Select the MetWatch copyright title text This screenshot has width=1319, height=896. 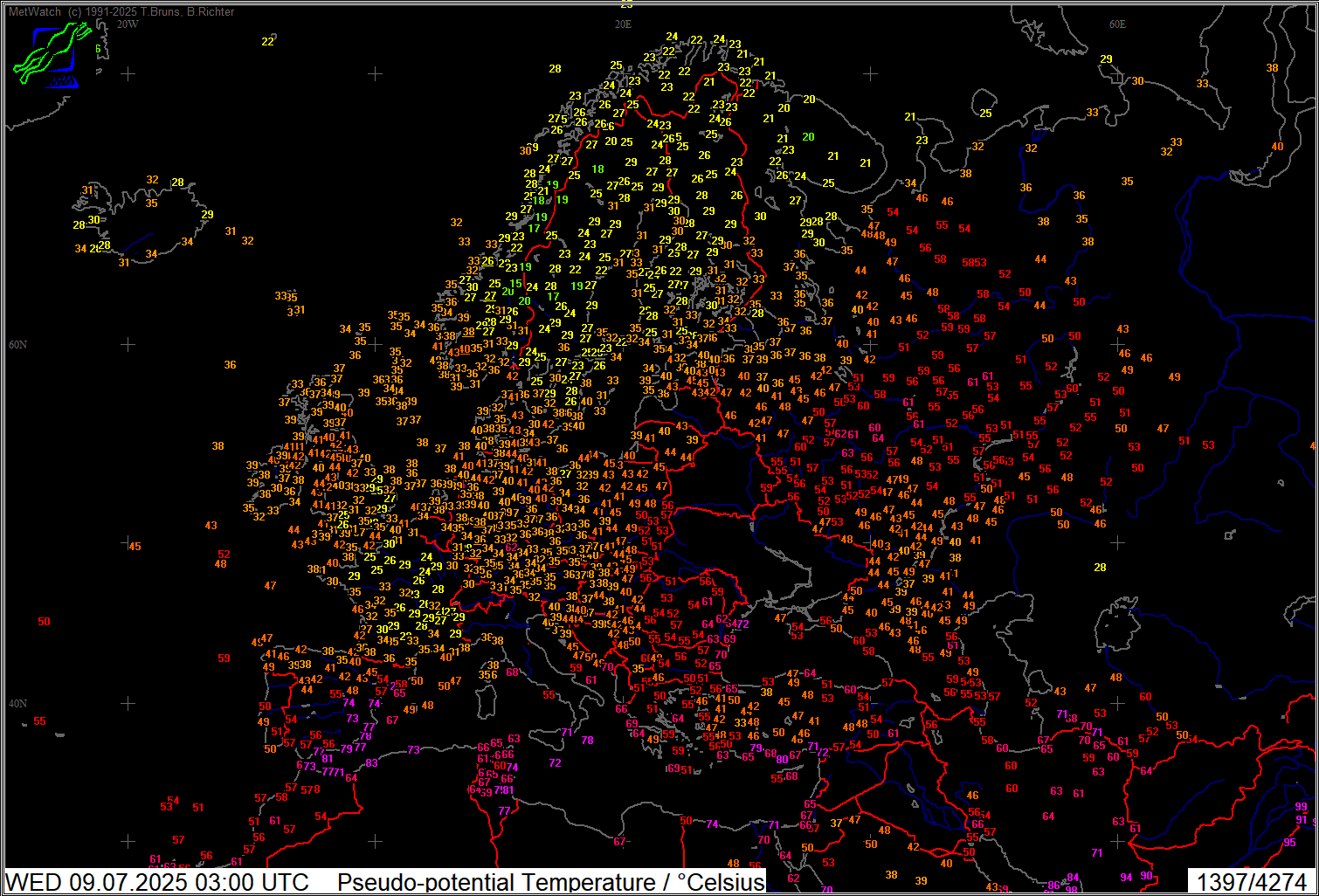[121, 11]
